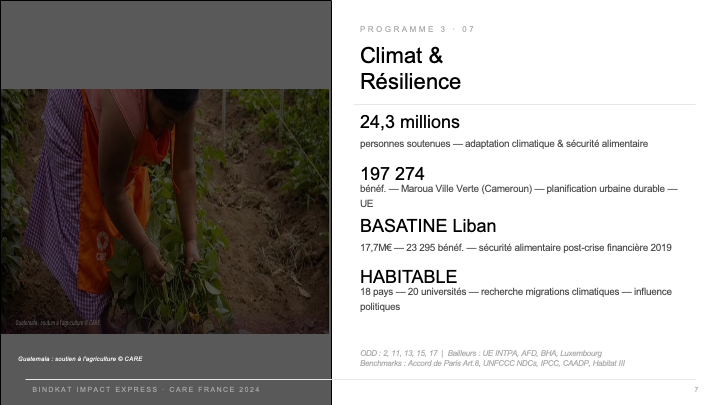Select the page number 7
Screen dimensions: 720x405
click(696, 389)
